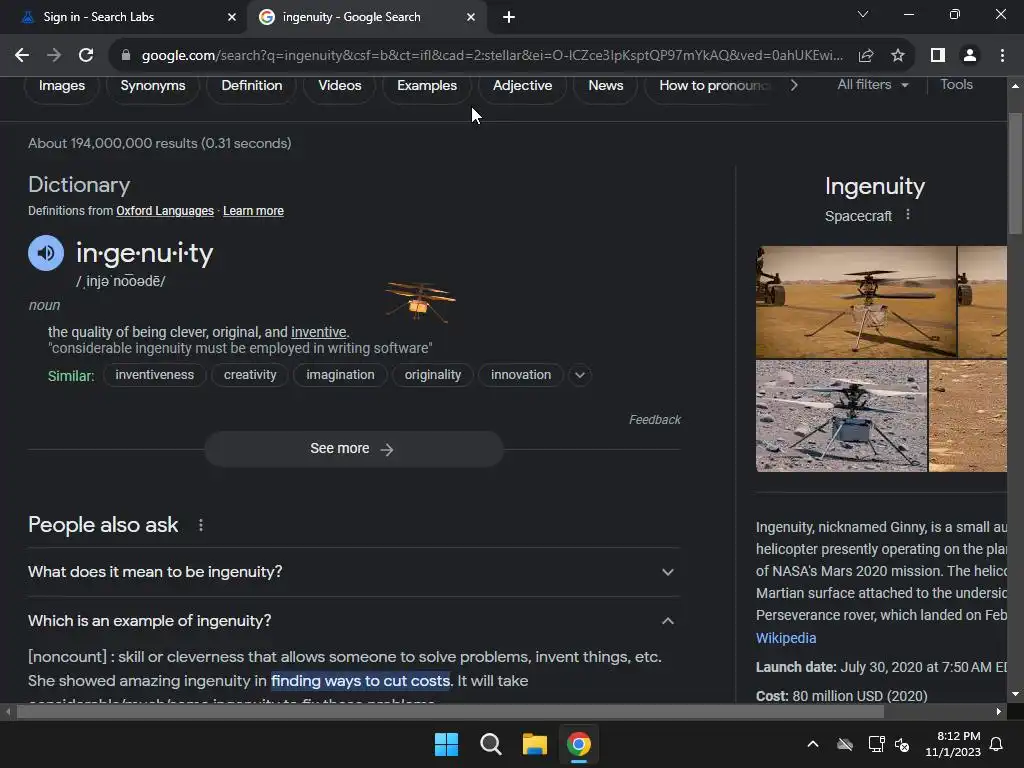Go back to the previous page
The width and height of the screenshot is (1024, 768).
(22, 56)
